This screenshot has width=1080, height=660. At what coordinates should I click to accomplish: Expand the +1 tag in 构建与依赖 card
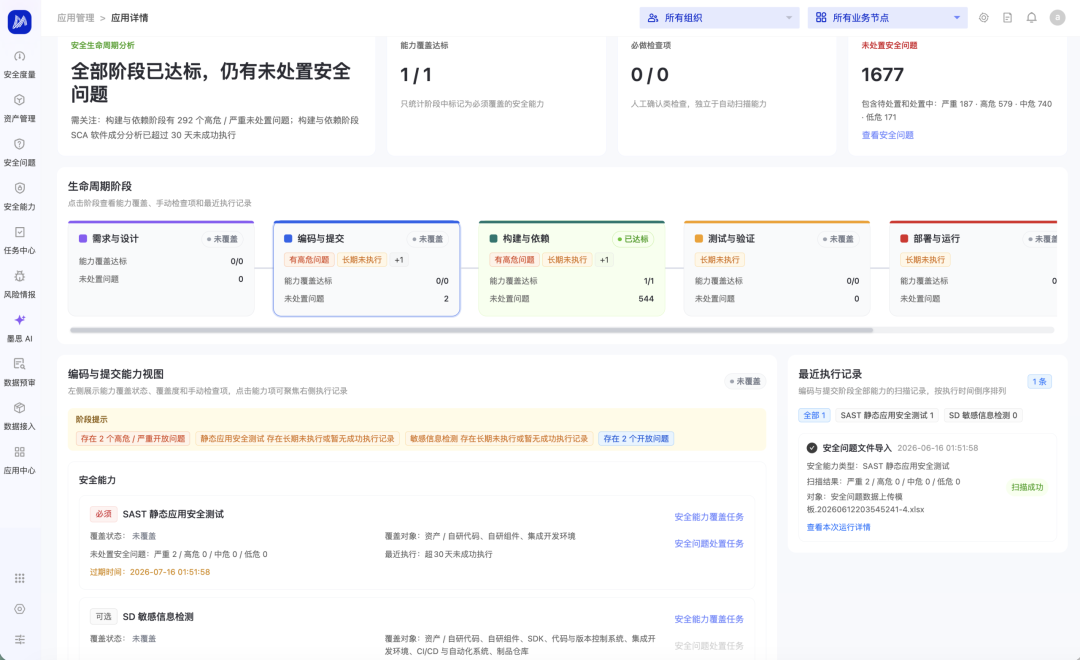tap(604, 260)
